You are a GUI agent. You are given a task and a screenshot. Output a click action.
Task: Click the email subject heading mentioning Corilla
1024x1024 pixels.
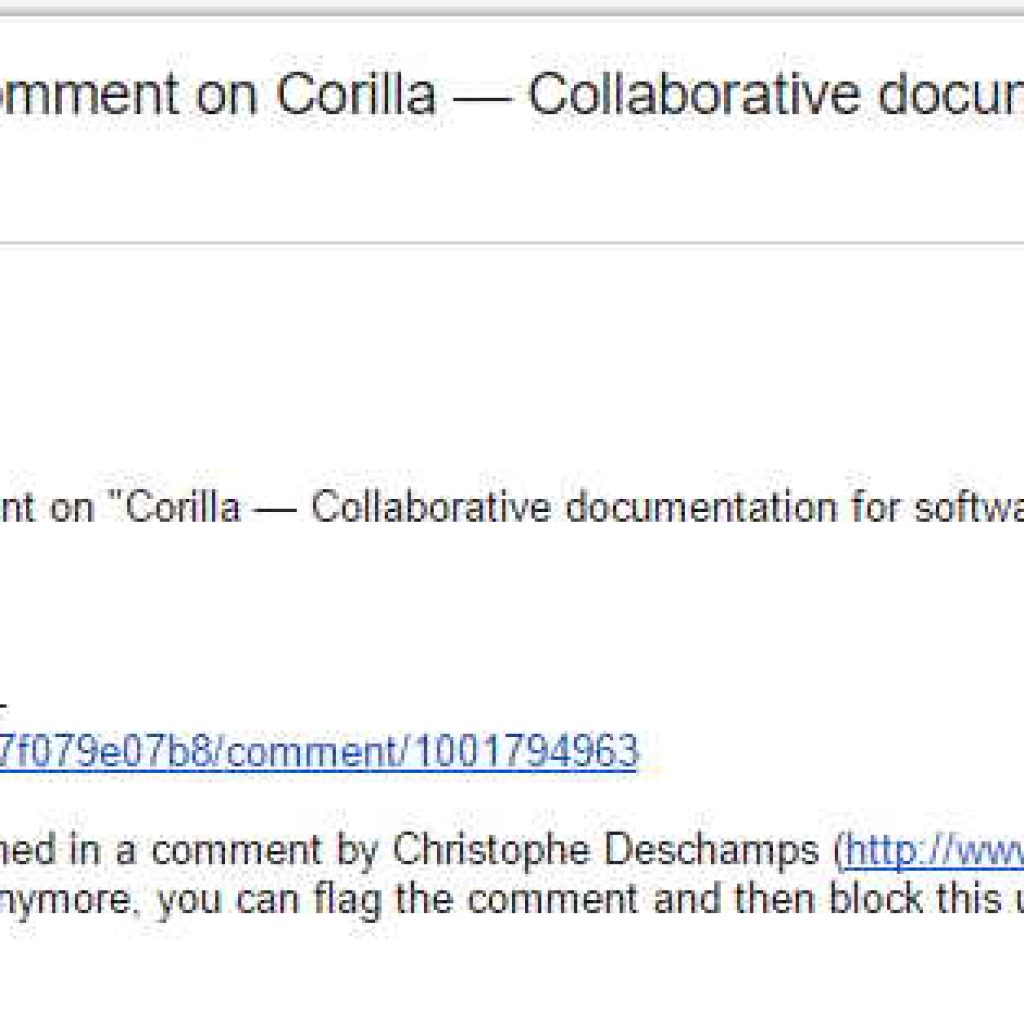coord(512,95)
